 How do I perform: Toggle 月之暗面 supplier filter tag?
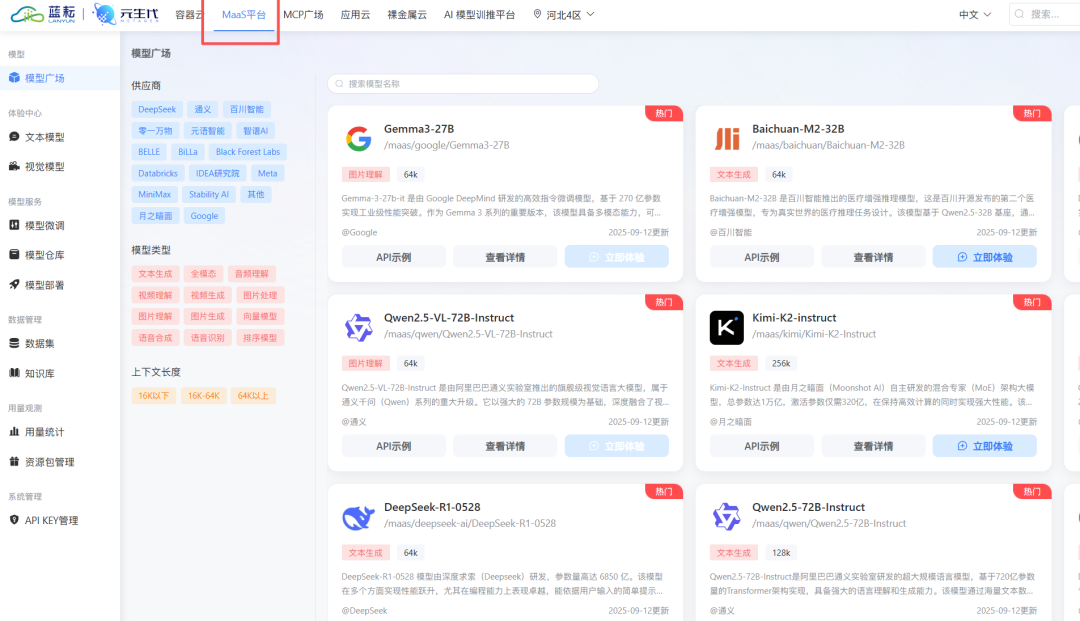155,216
